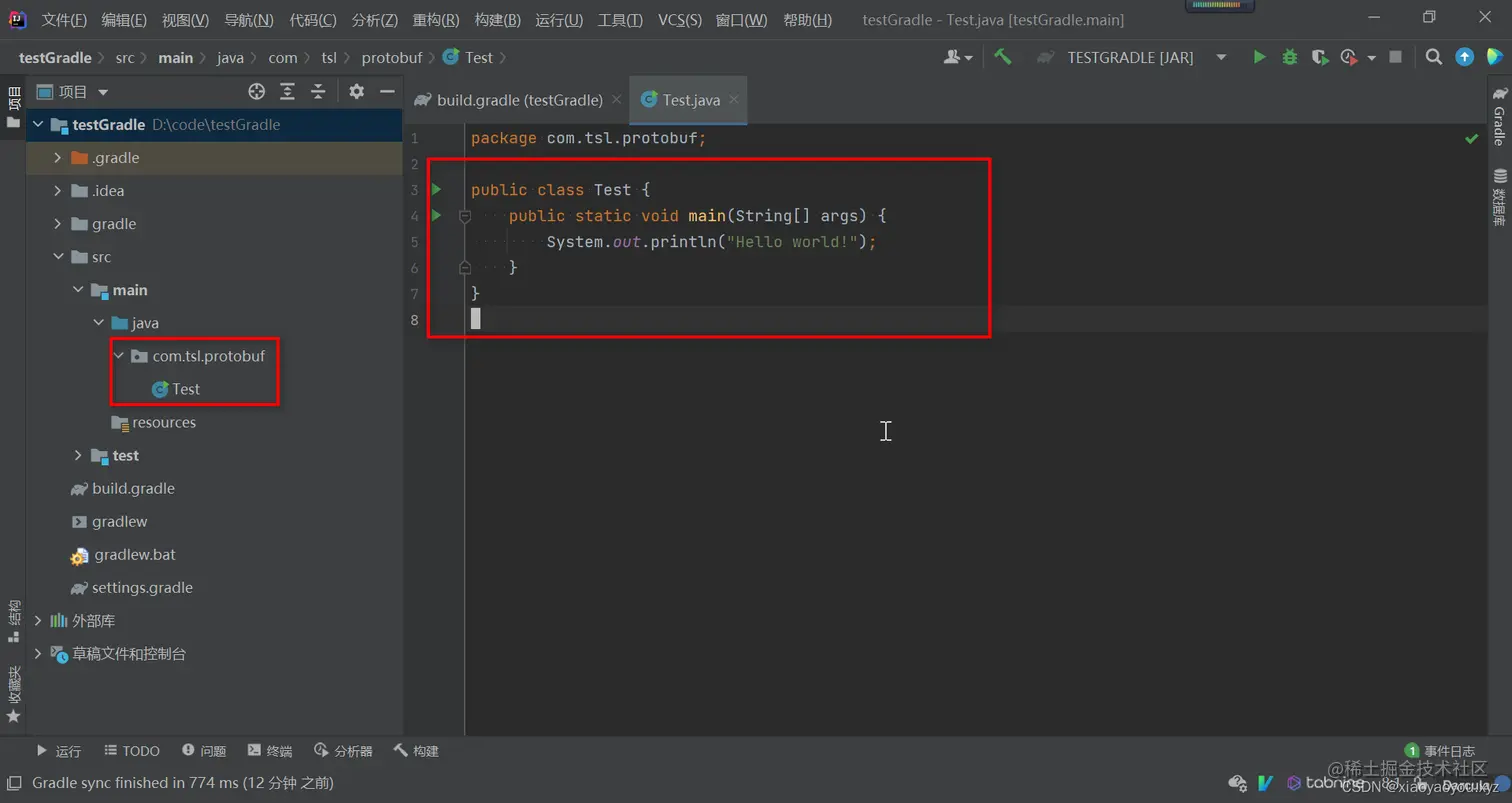Image resolution: width=1512 pixels, height=803 pixels.
Task: Open the 项目 view selector dropdown
Action: (72, 92)
